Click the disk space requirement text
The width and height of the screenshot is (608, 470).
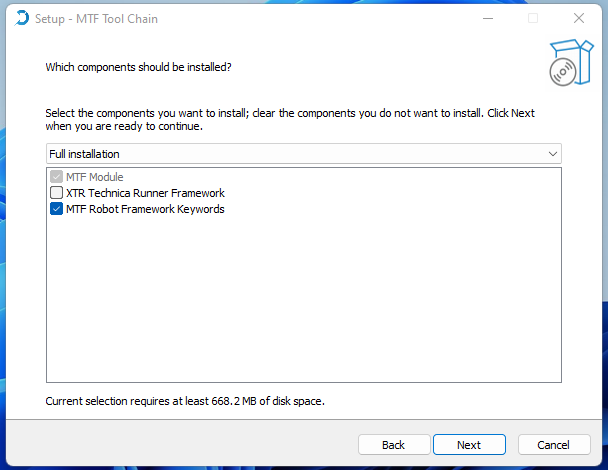pyautogui.click(x=185, y=401)
